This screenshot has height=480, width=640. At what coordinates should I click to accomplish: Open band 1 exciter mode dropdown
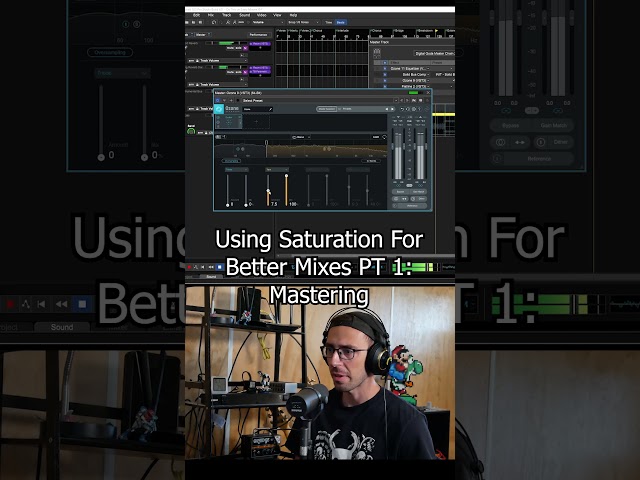(237, 169)
